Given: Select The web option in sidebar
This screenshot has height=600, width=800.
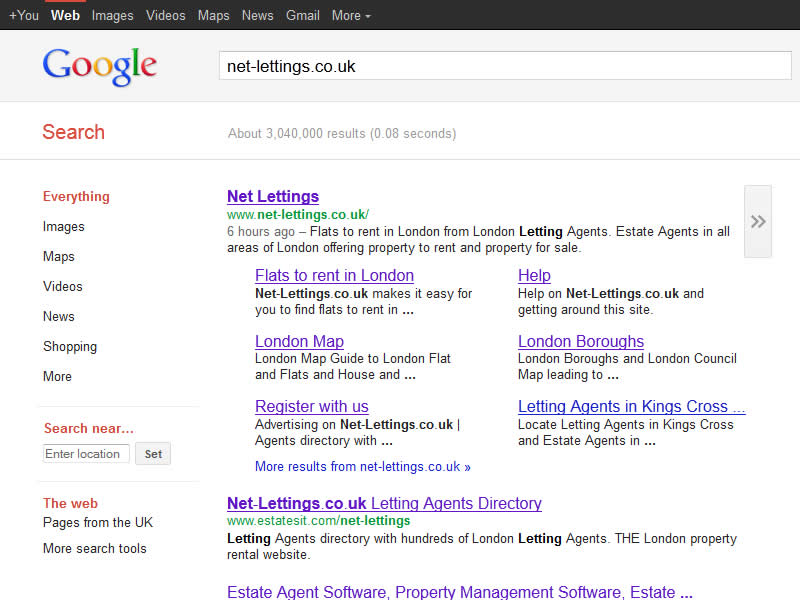Looking at the screenshot, I should coord(70,503).
